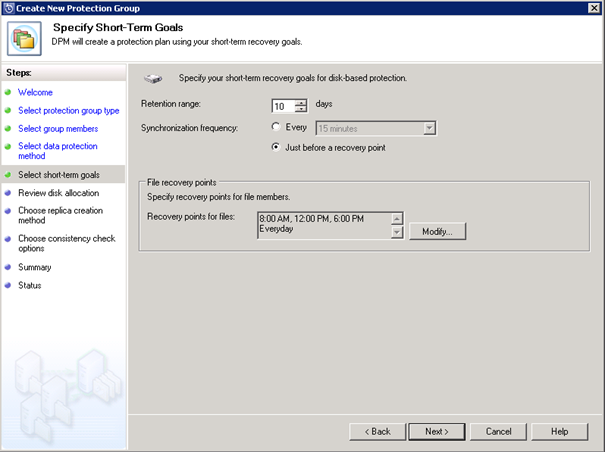Click the blue bullet next to Status
The width and height of the screenshot is (605, 452).
8,285
